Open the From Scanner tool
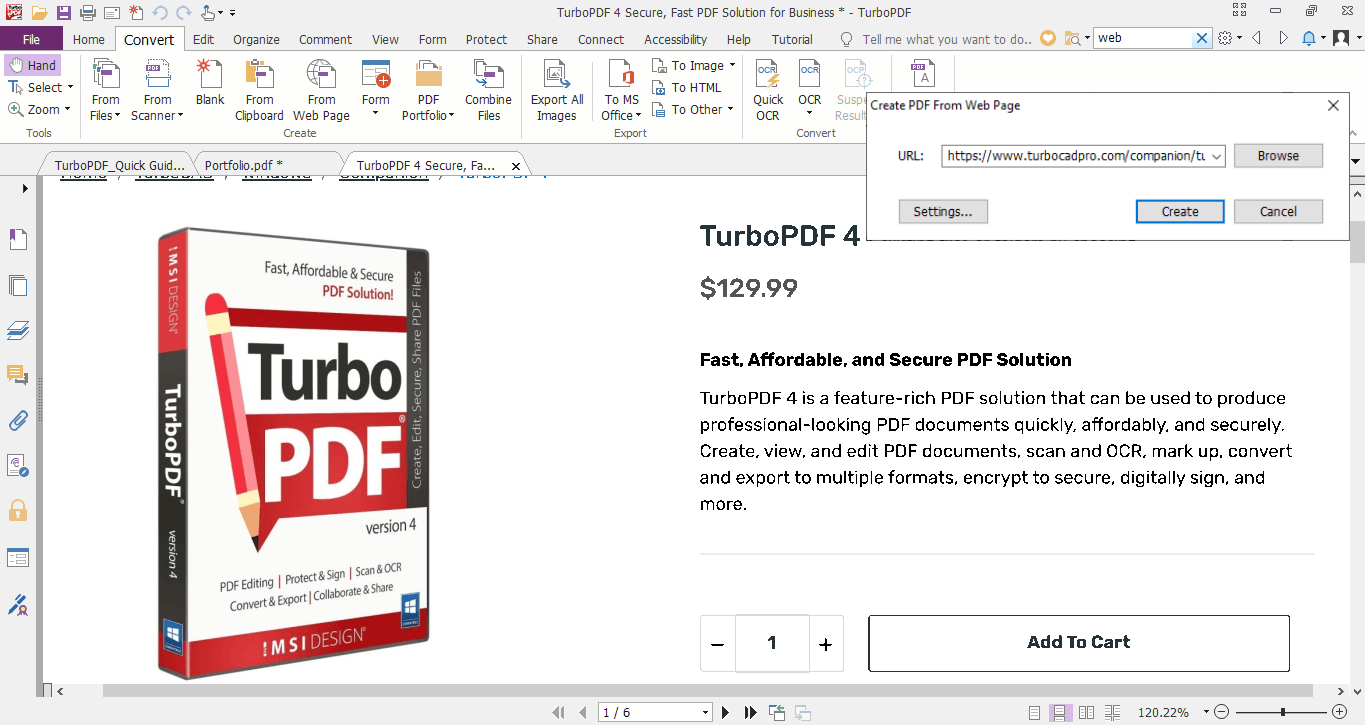 tap(157, 88)
